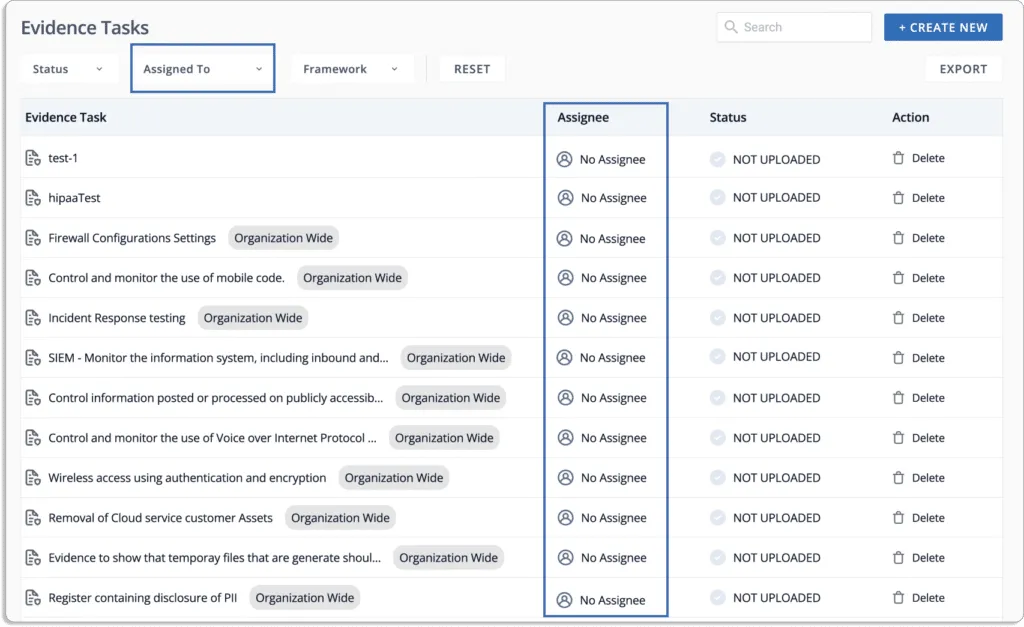Click the document icon for test-1

[x=33, y=158]
